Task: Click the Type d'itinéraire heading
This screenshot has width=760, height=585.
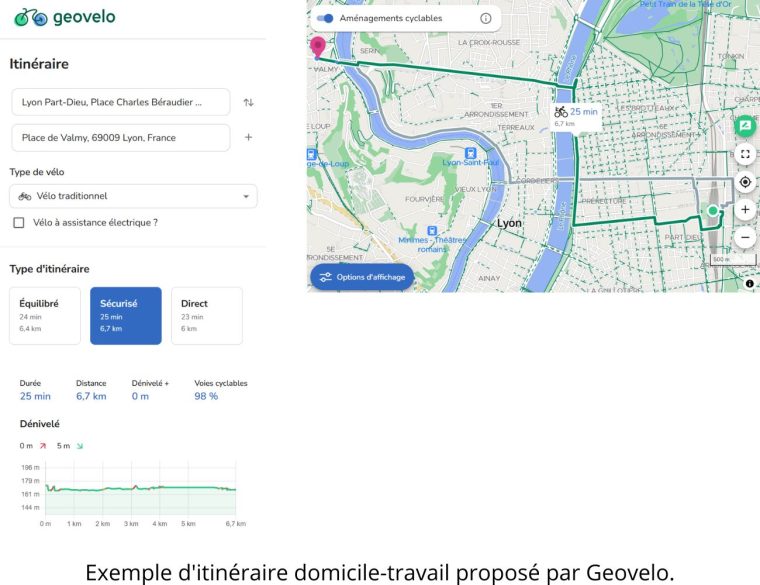Action: pos(49,269)
